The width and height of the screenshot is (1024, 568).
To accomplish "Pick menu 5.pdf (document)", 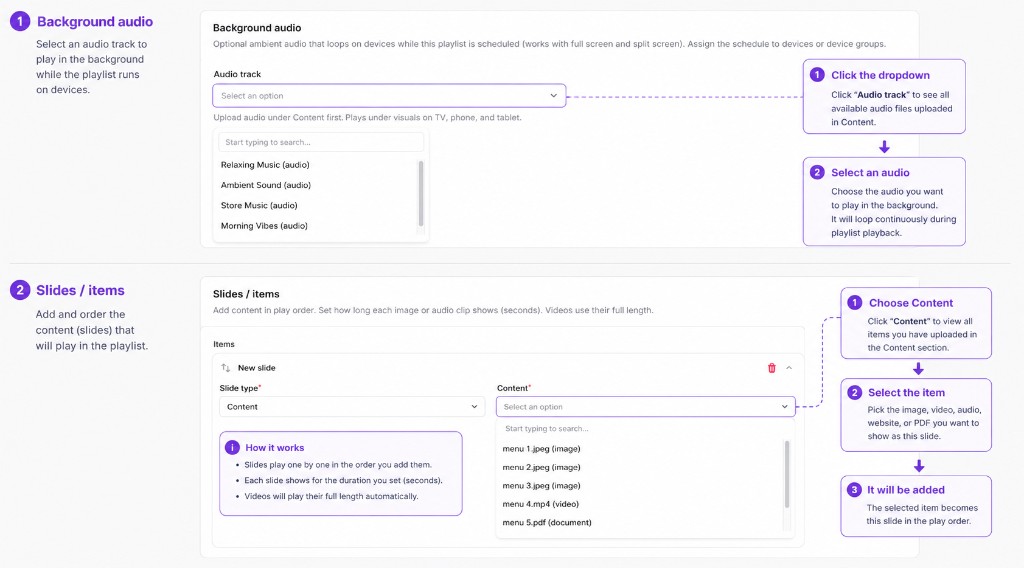I will [x=547, y=522].
